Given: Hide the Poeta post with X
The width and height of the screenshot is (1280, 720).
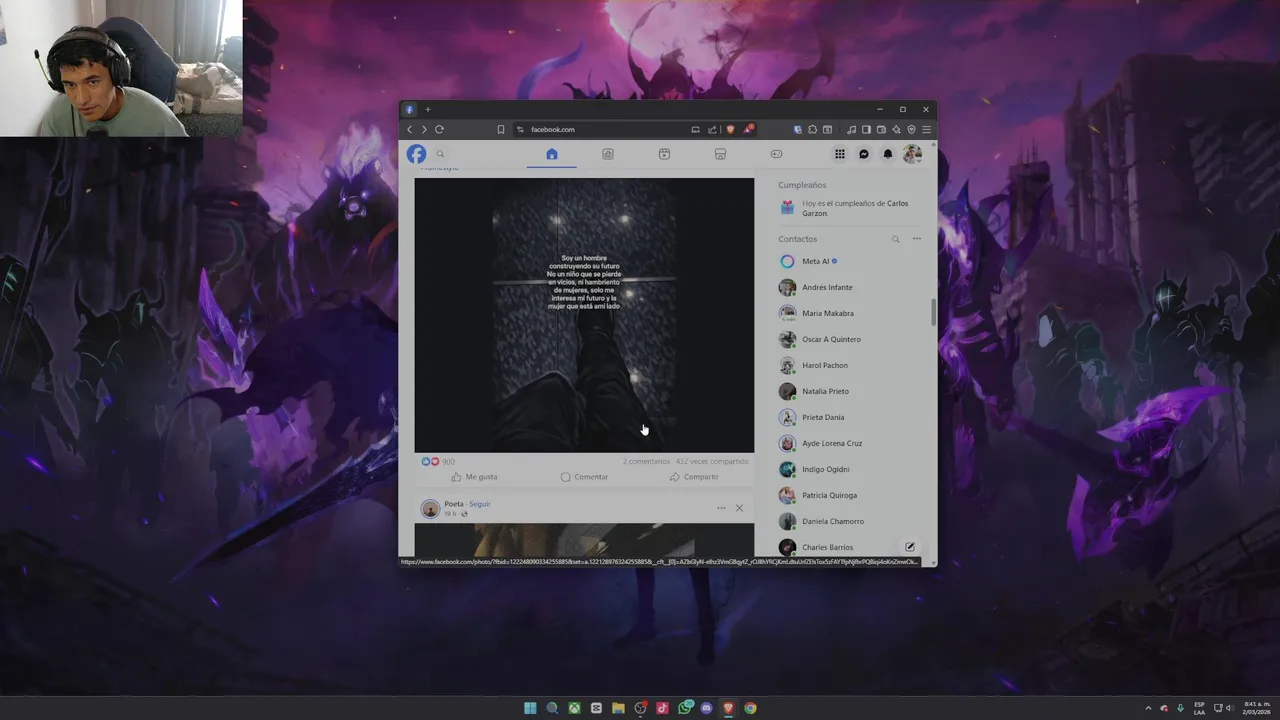Looking at the screenshot, I should pos(739,508).
